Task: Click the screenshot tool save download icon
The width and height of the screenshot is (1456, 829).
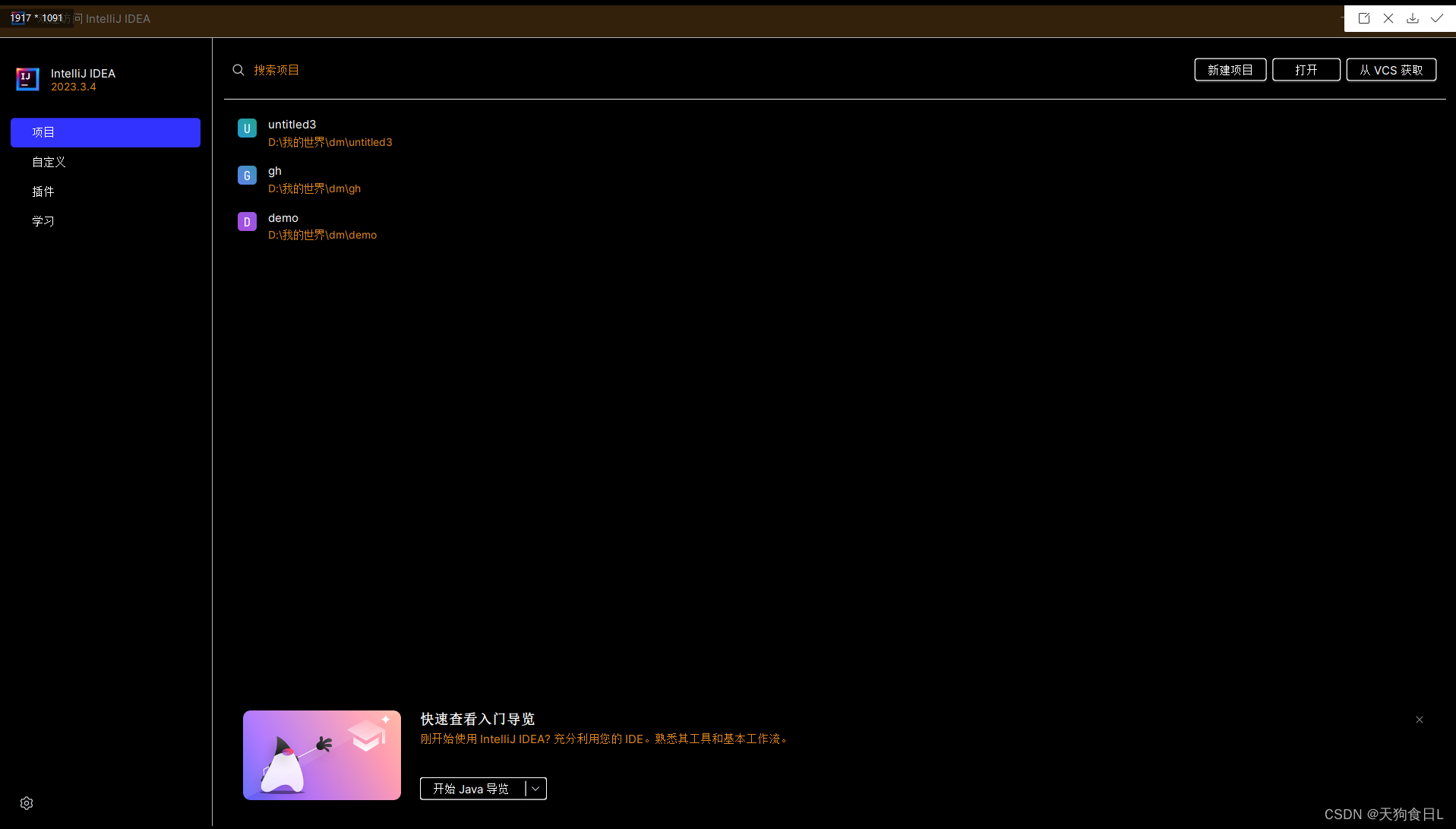Action: (x=1413, y=18)
